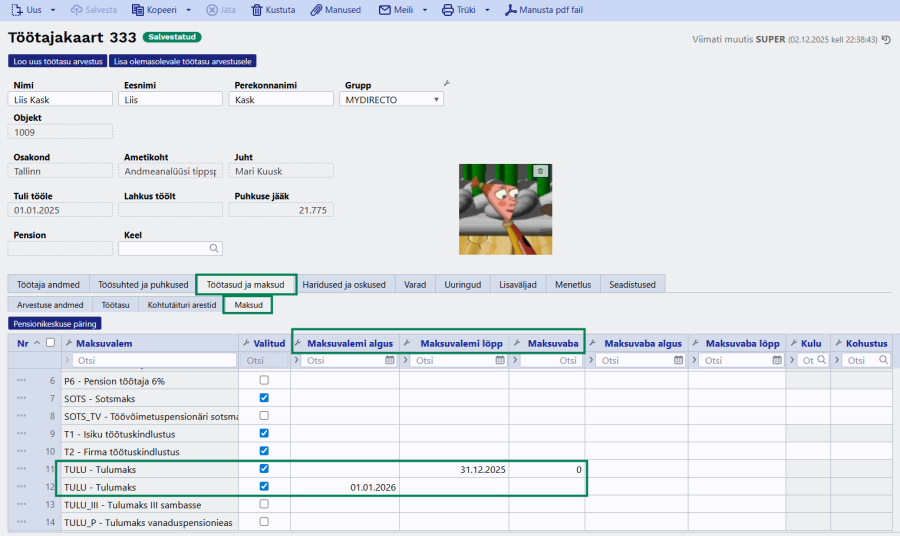Viewport: 900px width, 536px height.
Task: Open the Töötasu sub-tab
Action: [115, 304]
